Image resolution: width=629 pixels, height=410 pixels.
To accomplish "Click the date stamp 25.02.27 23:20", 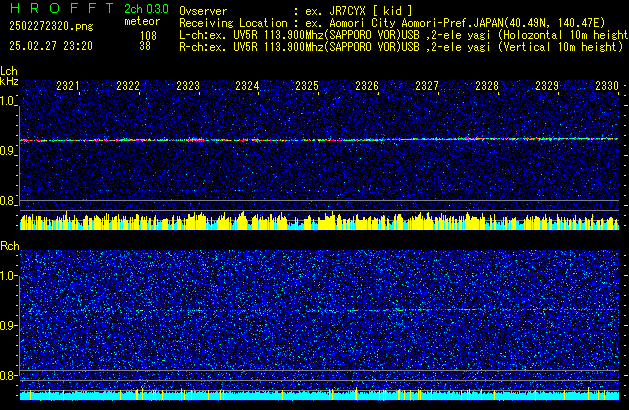I will point(51,46).
